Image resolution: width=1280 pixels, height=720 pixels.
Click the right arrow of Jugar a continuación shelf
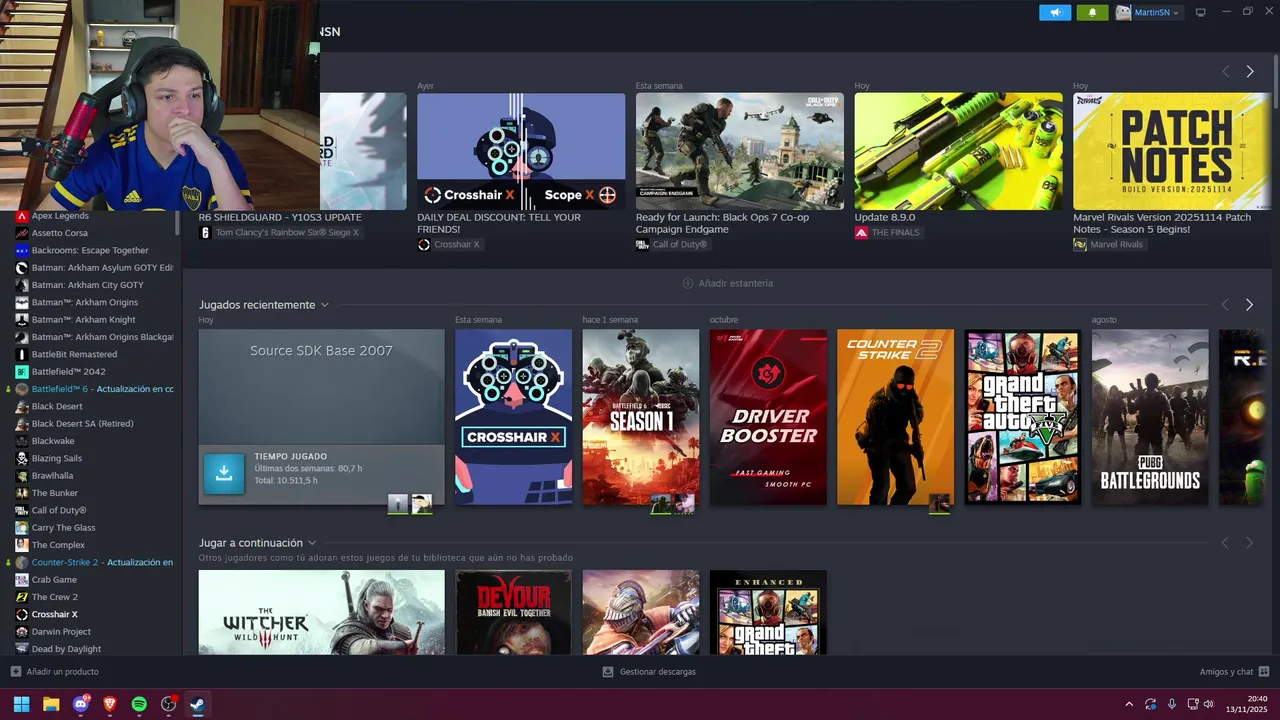click(1250, 543)
